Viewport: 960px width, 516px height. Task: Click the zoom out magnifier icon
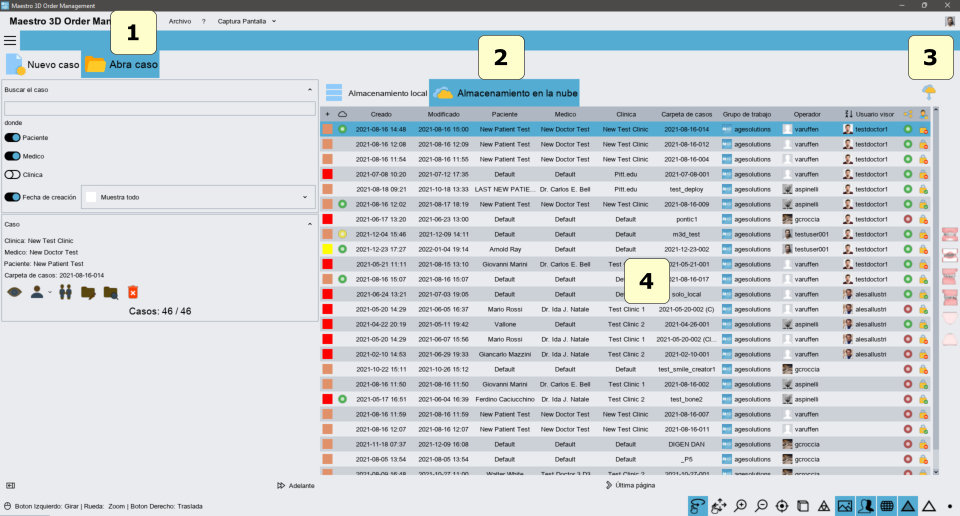pos(761,506)
